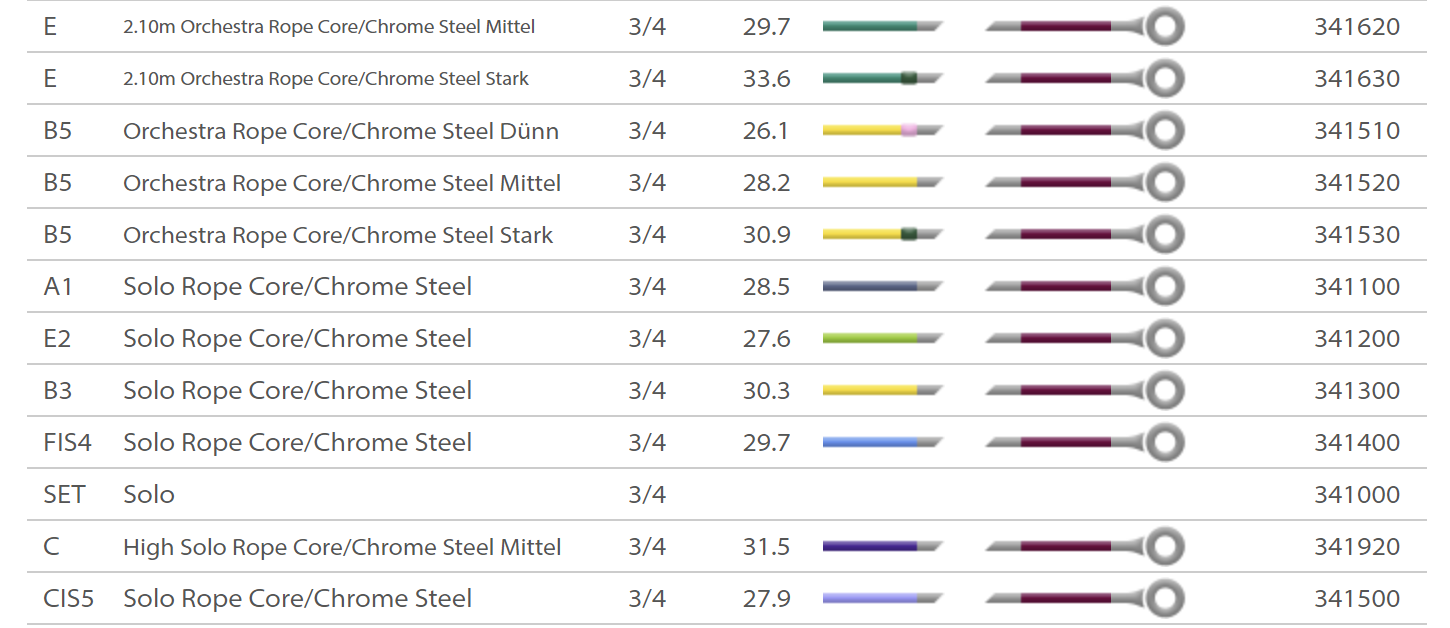Click the green string image for 341620
1450x628 pixels.
click(x=881, y=27)
